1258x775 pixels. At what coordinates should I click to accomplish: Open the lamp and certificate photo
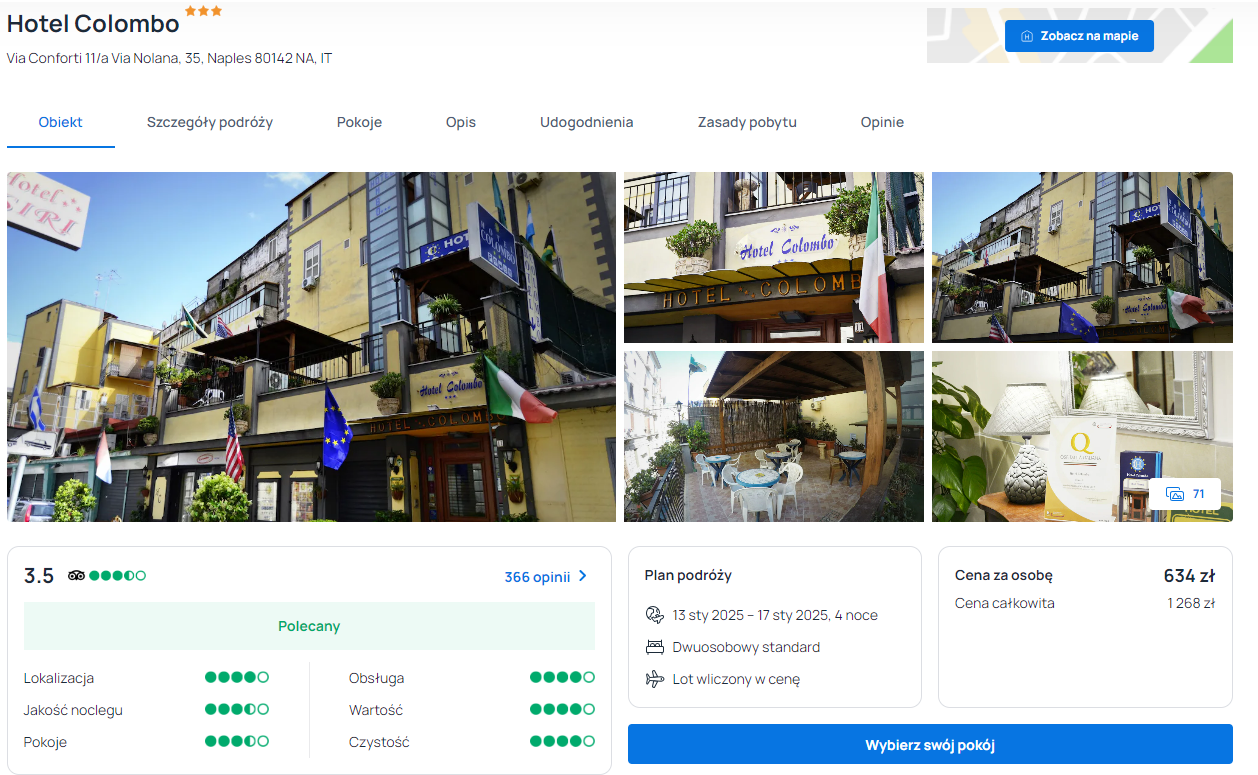(1082, 436)
